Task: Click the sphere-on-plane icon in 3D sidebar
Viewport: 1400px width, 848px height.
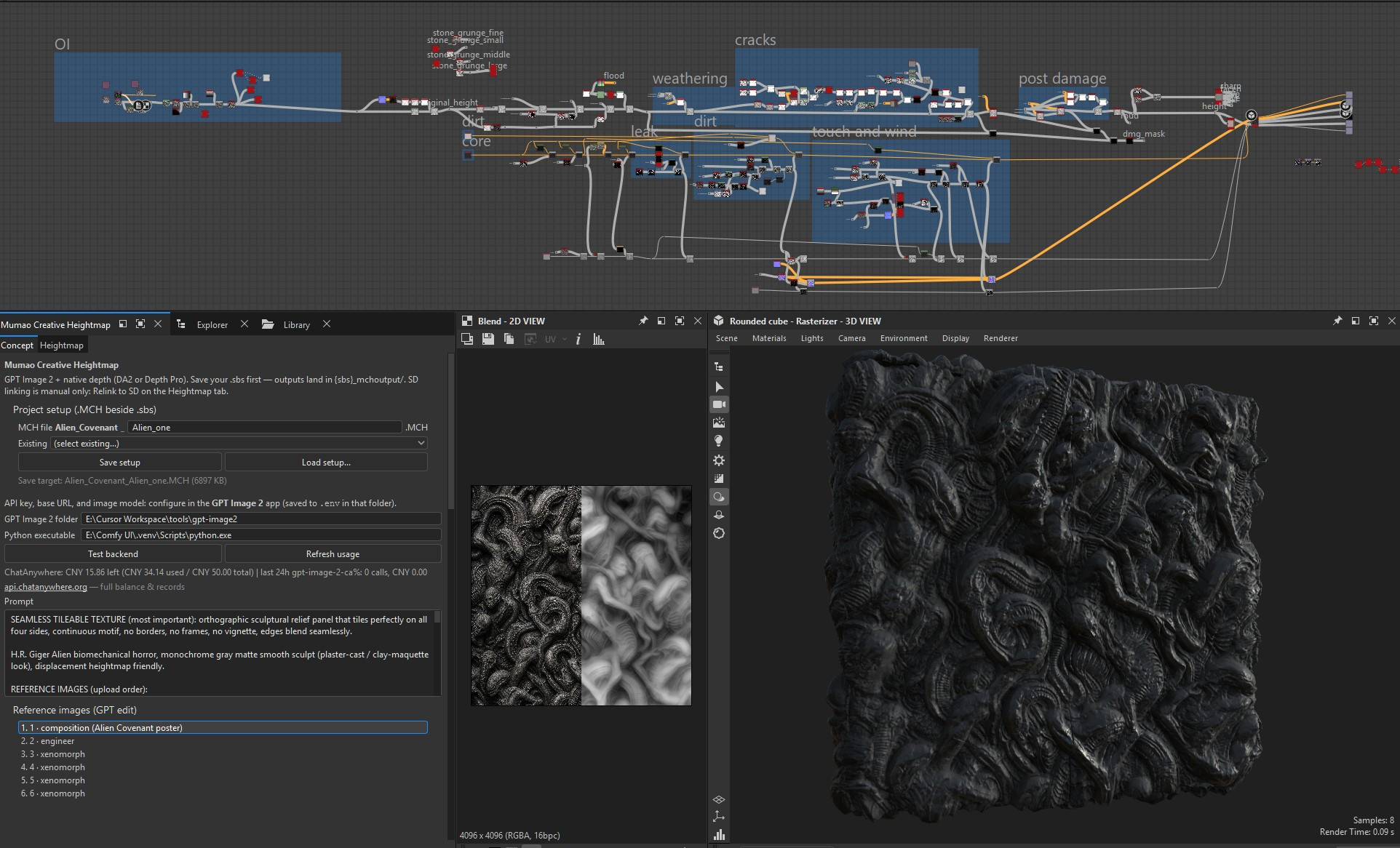Action: [x=719, y=515]
